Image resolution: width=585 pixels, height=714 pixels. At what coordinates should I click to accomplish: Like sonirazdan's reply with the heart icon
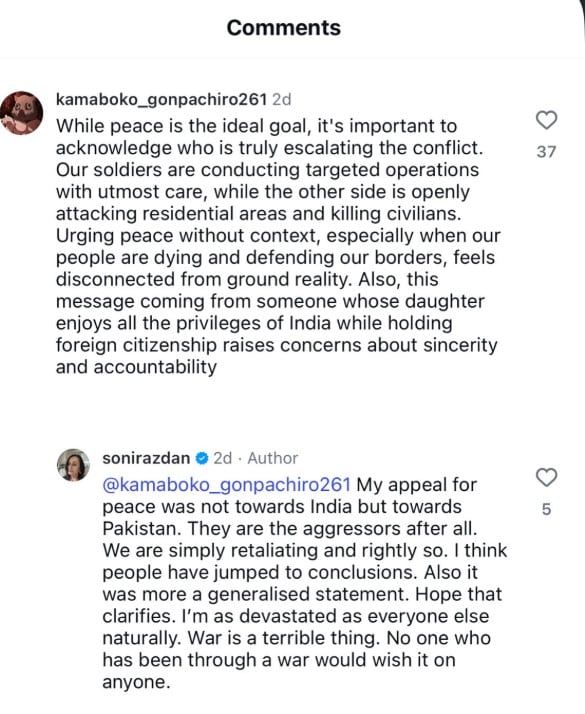(546, 478)
